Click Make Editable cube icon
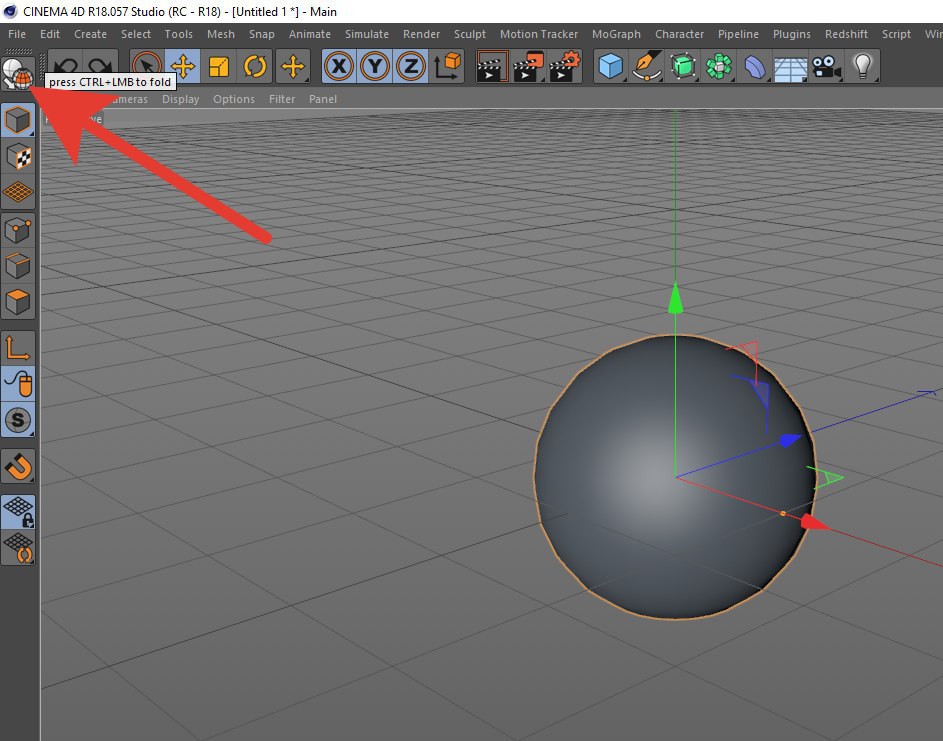This screenshot has height=741, width=943. pos(18,120)
